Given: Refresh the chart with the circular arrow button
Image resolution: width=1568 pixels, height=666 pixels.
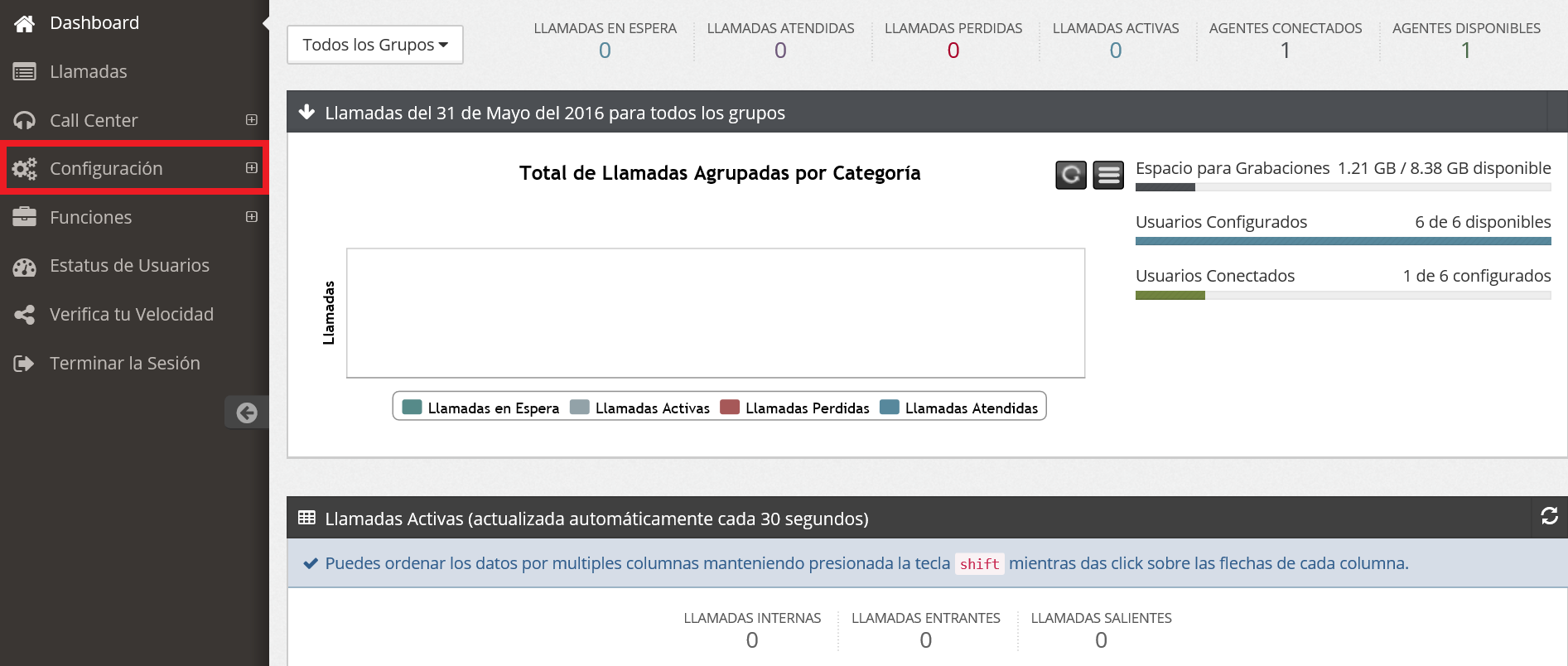Looking at the screenshot, I should point(1071,175).
